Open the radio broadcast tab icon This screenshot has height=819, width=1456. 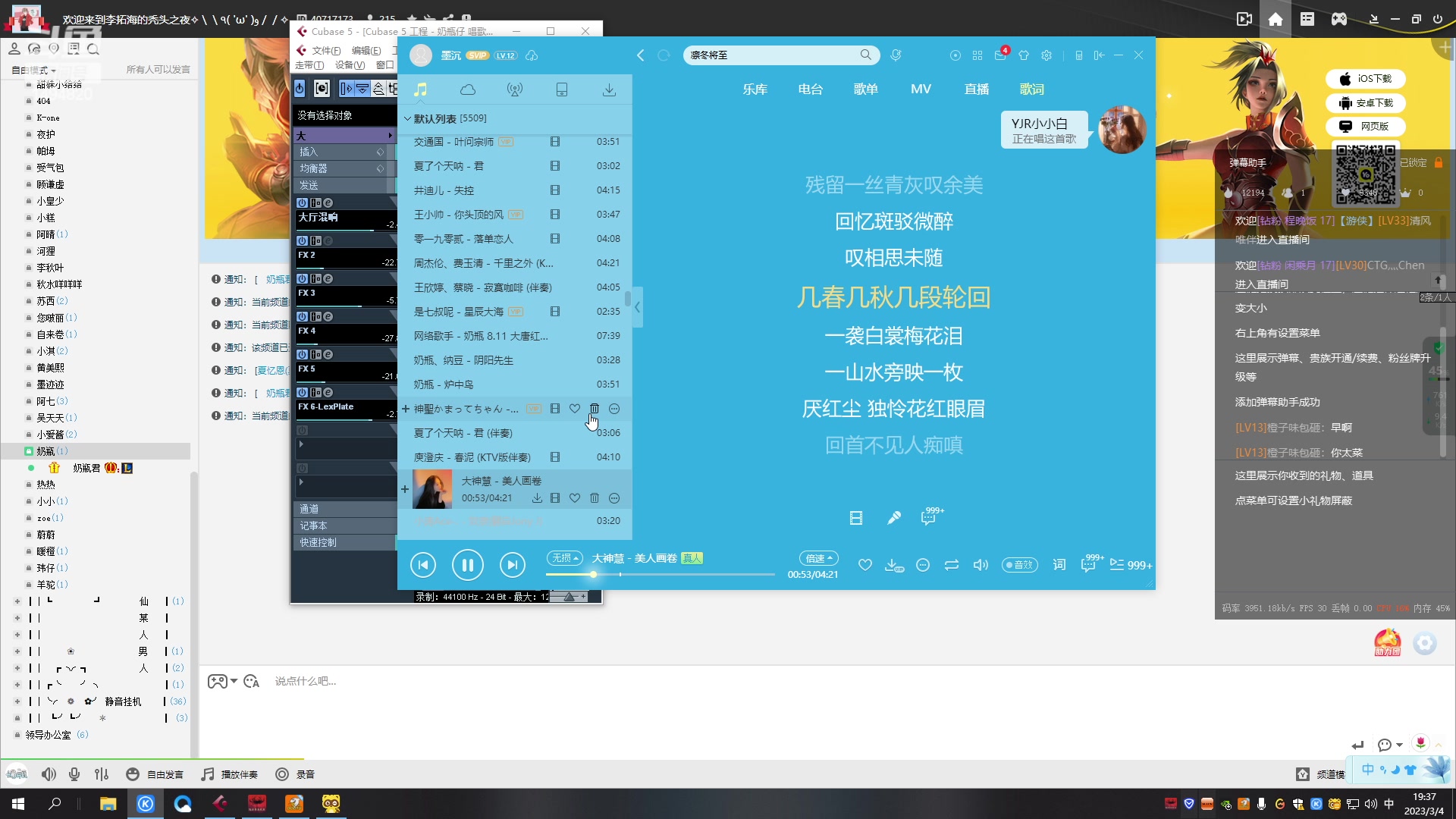pos(515,89)
